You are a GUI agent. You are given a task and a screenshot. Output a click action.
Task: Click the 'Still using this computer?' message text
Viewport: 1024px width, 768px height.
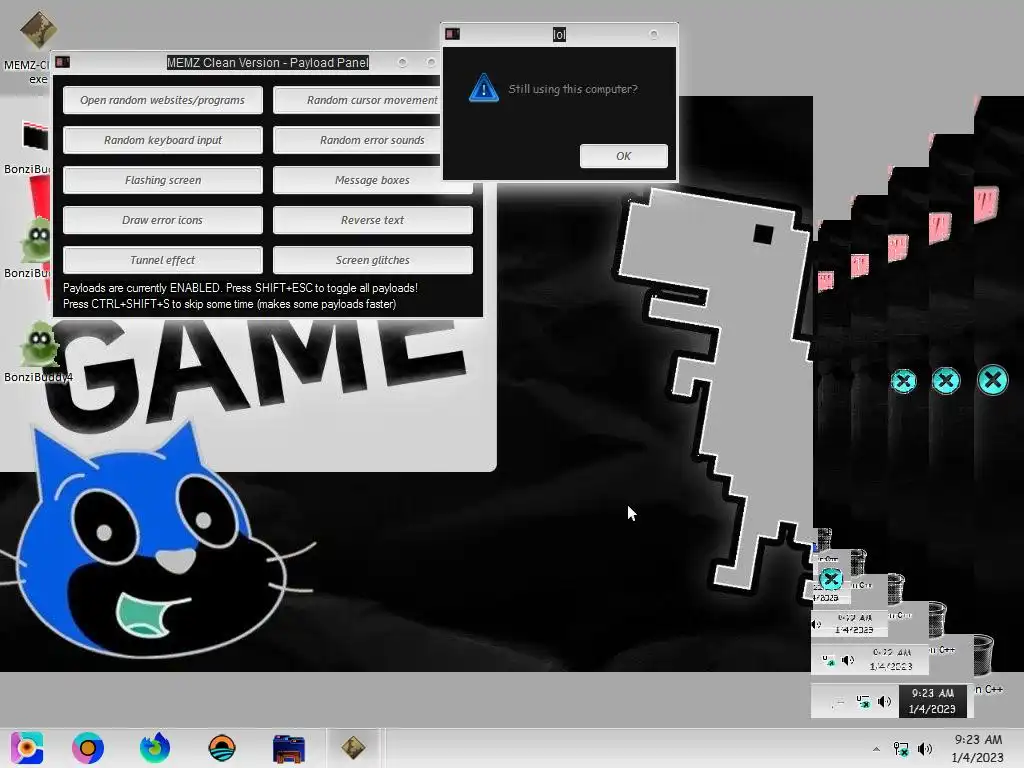573,89
